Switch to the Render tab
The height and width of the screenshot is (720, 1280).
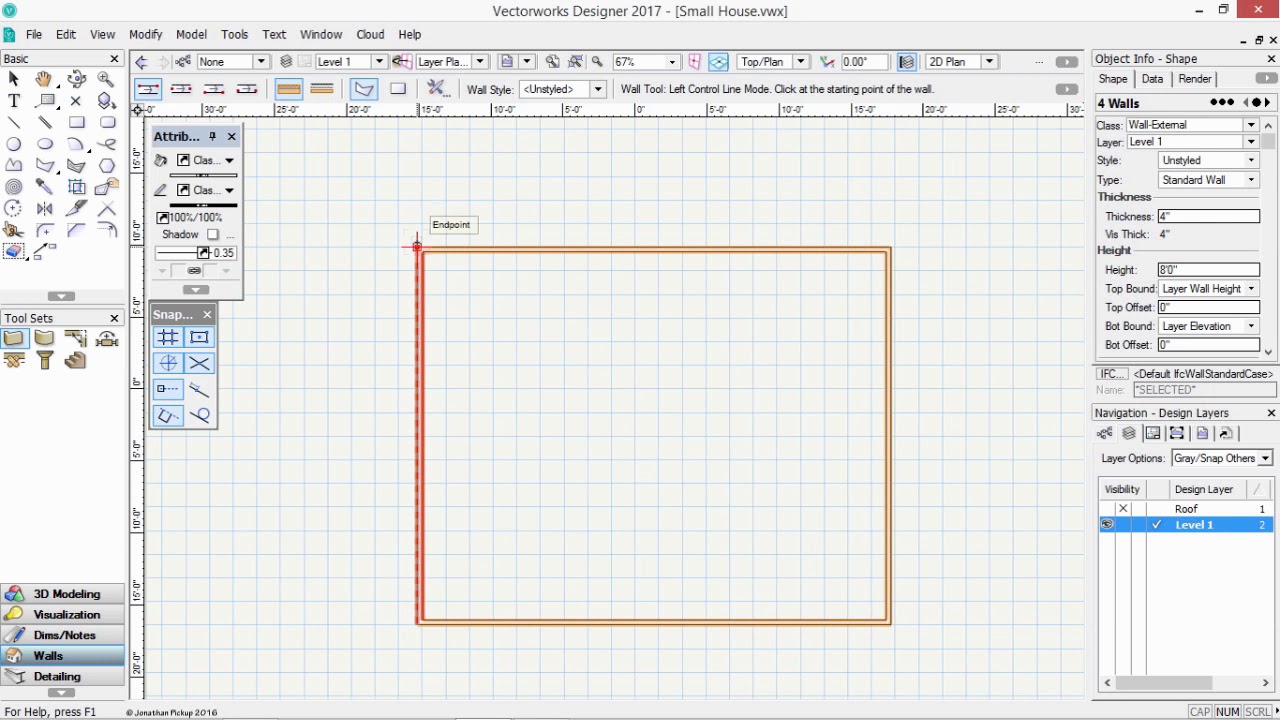(x=1194, y=79)
